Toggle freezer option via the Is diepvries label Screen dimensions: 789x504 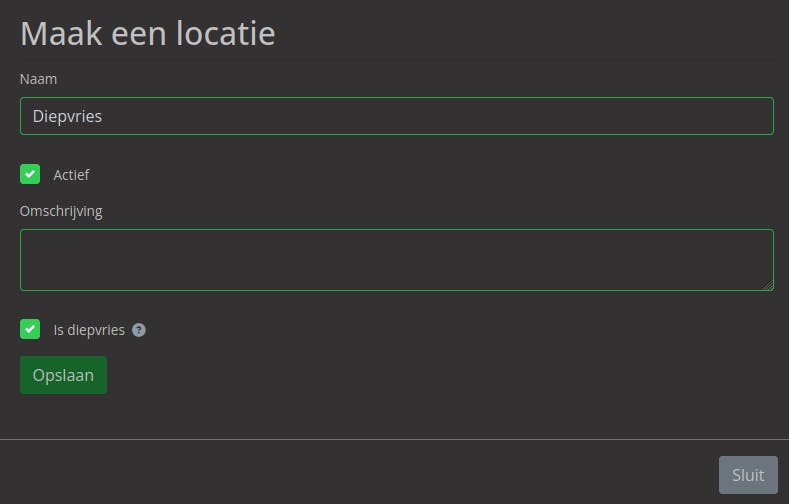point(89,330)
